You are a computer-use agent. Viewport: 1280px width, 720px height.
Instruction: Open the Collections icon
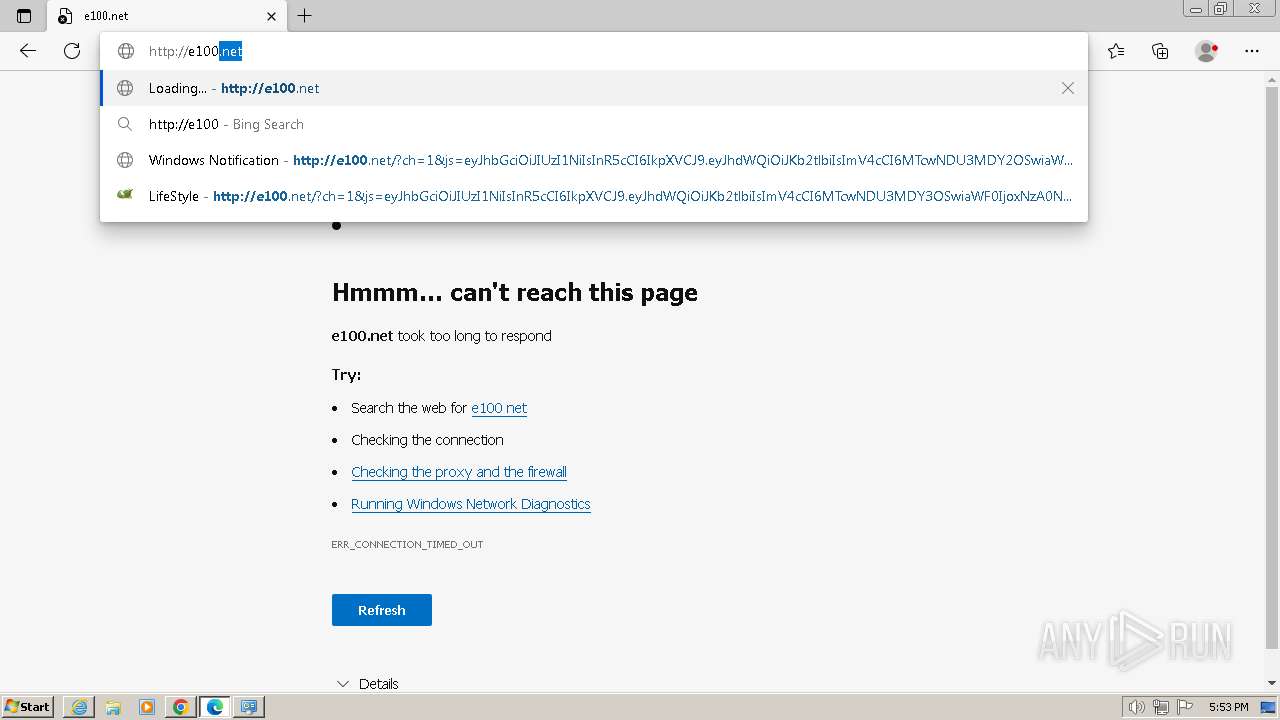point(1160,51)
